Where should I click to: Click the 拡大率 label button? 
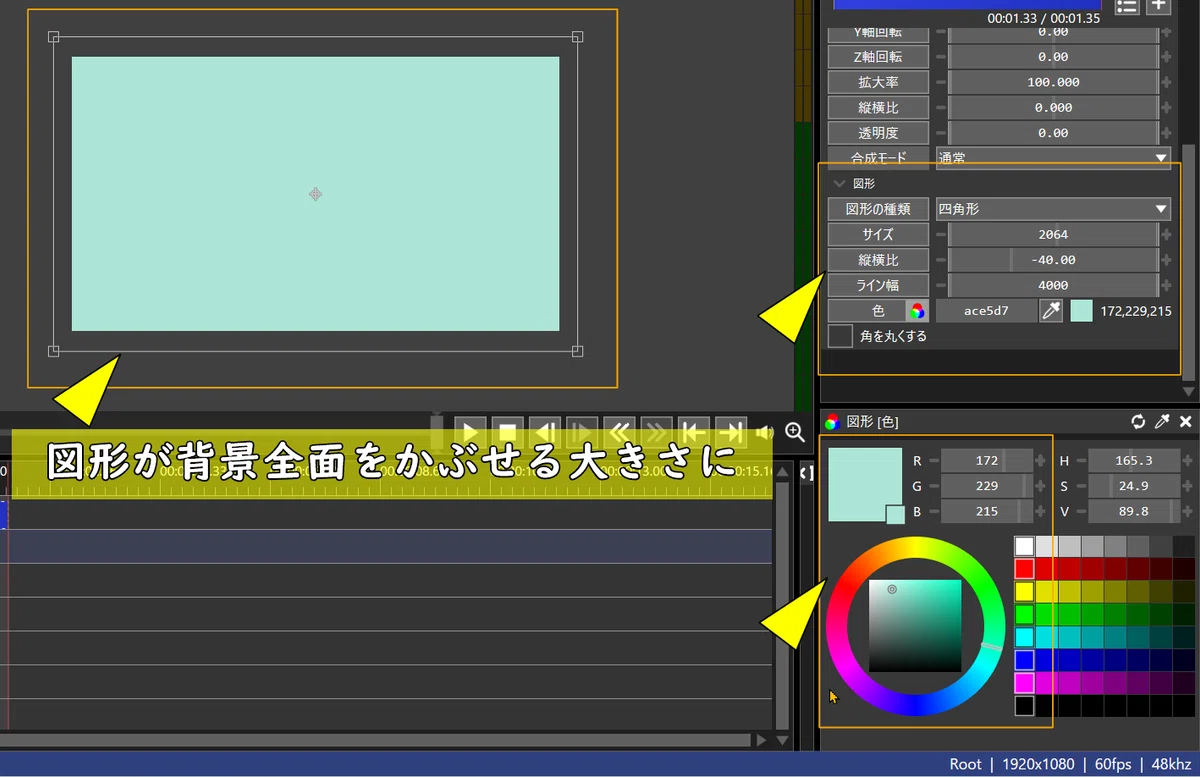pos(878,82)
